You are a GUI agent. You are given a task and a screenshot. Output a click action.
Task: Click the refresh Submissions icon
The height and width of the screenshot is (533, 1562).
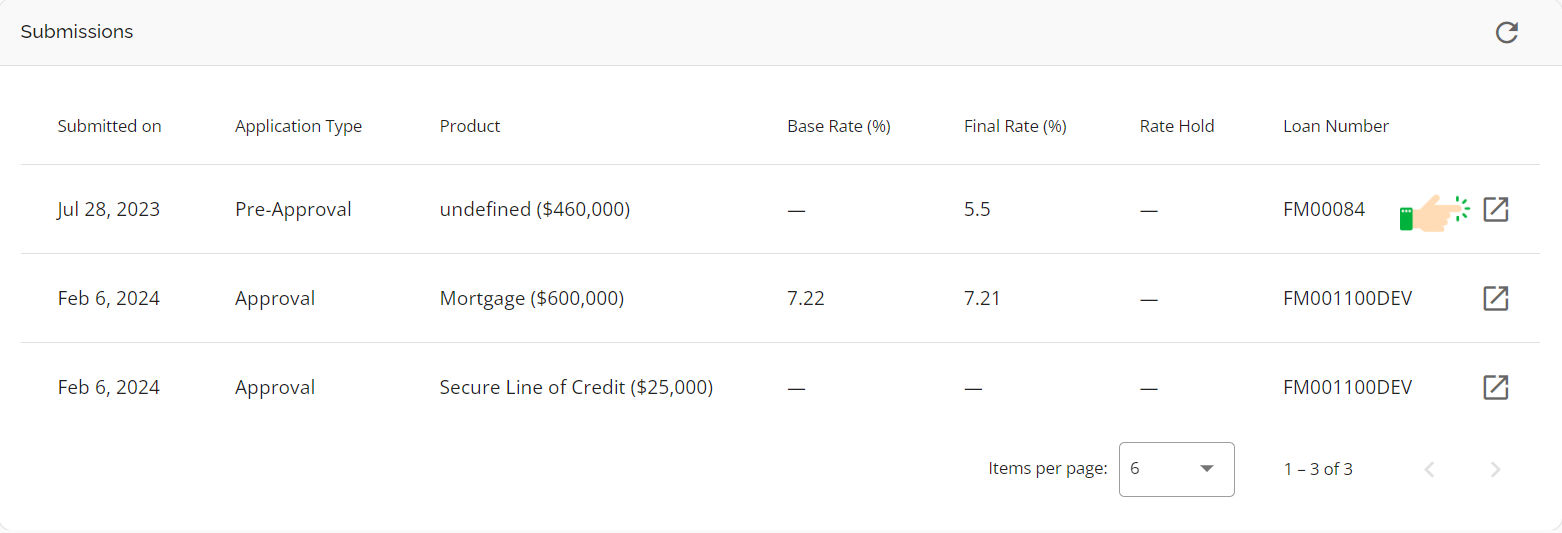(x=1506, y=33)
